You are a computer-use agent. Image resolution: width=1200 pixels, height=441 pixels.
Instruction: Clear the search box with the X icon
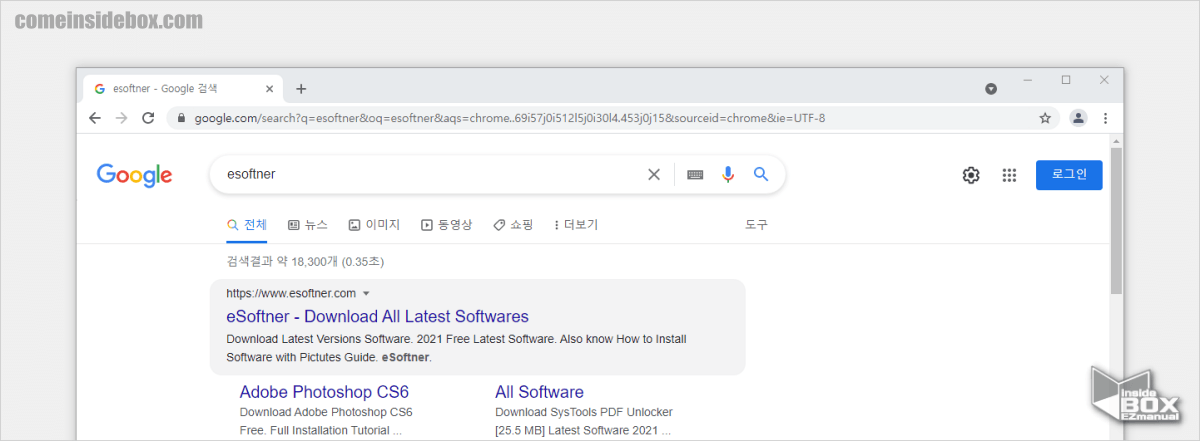(654, 174)
